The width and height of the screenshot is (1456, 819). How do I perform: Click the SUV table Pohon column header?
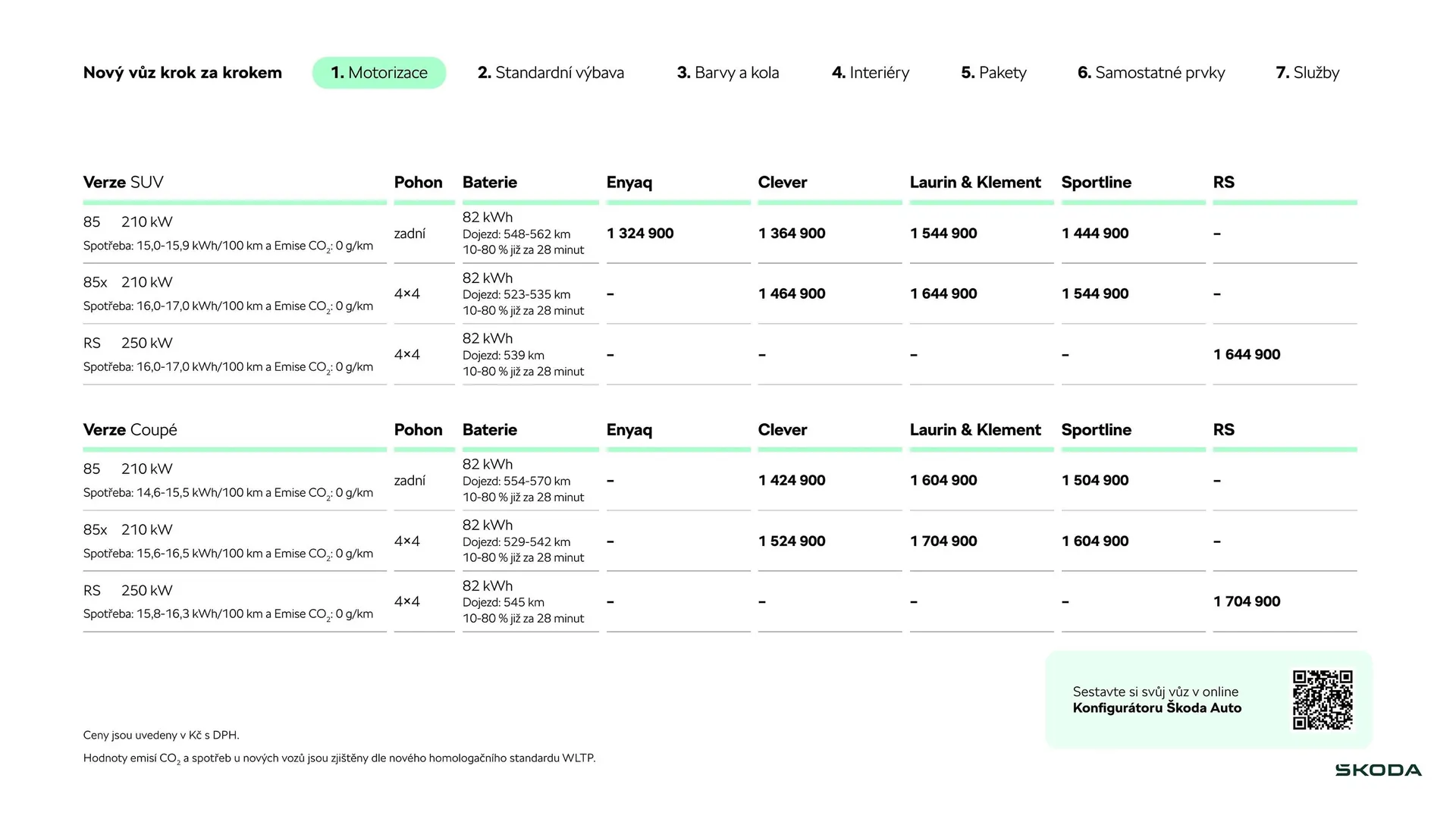click(418, 182)
